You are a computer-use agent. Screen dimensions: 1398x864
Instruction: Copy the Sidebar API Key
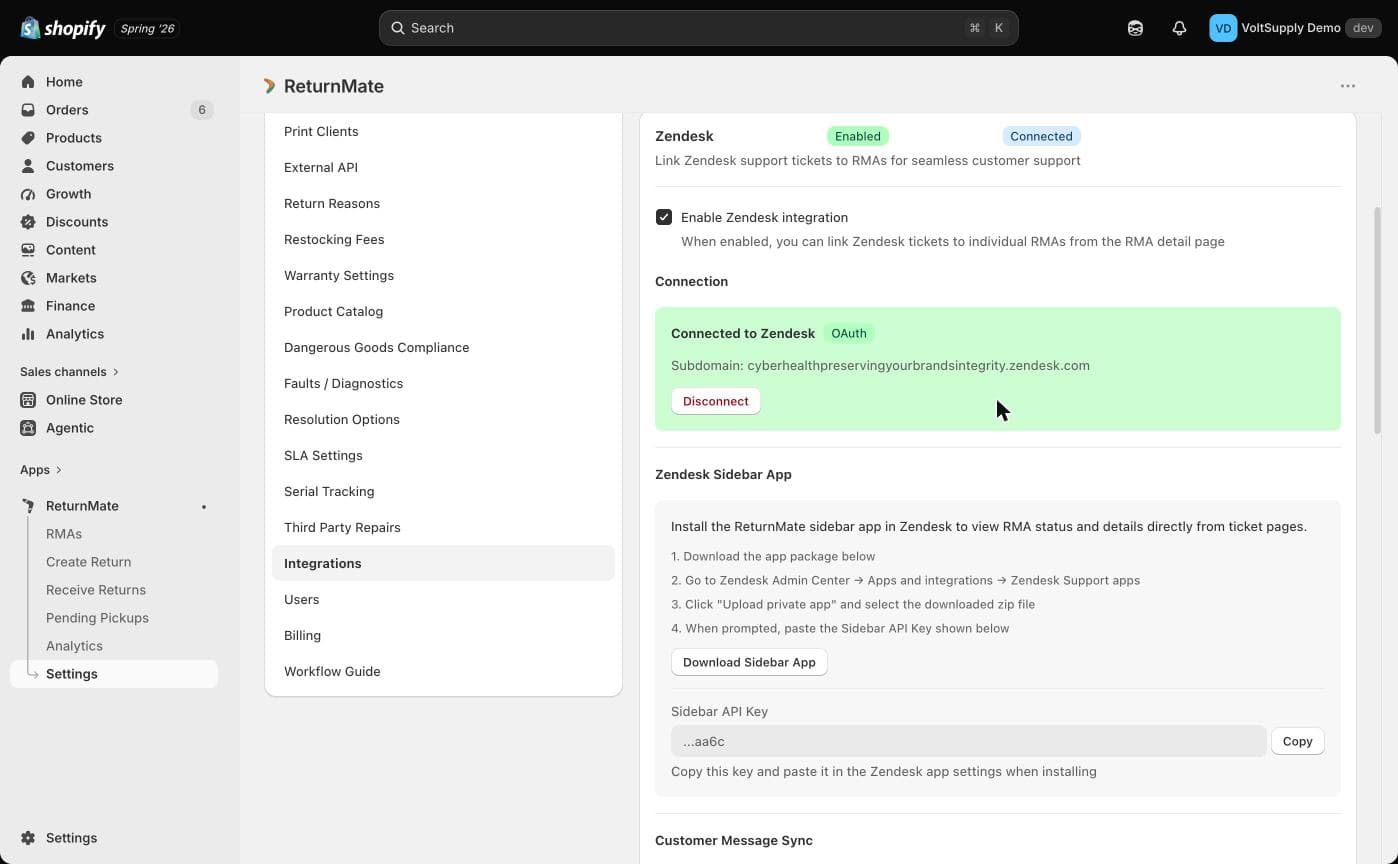[x=1297, y=741]
